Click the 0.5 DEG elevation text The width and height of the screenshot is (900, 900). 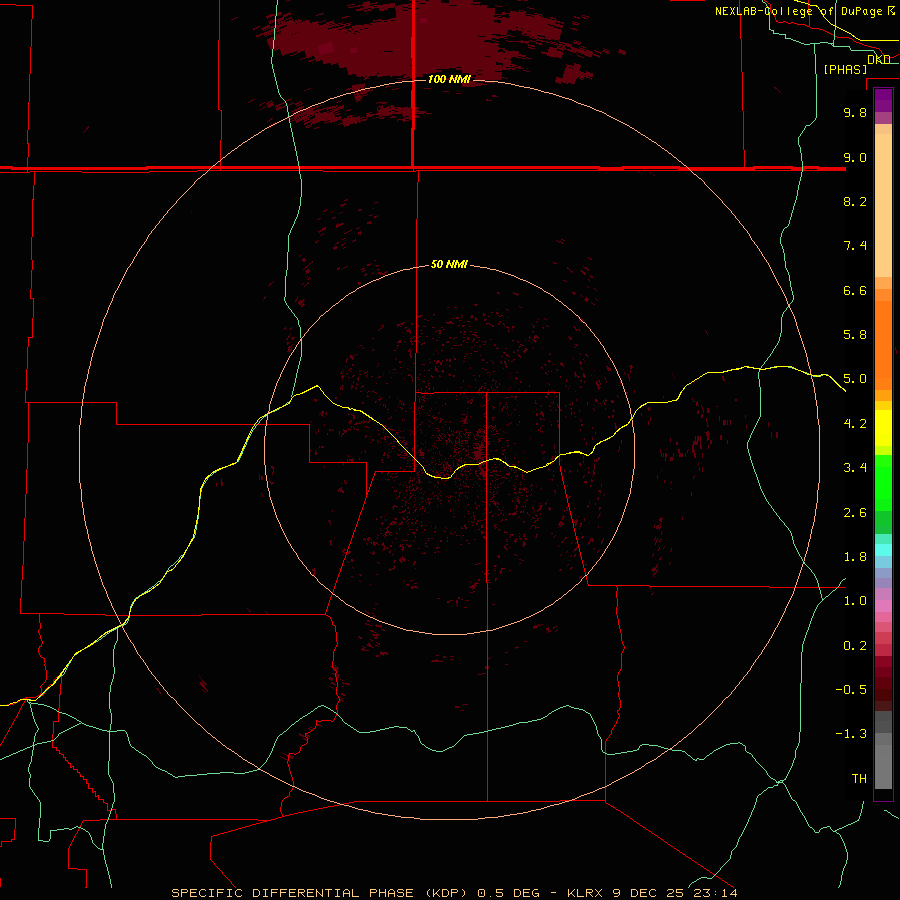click(509, 893)
